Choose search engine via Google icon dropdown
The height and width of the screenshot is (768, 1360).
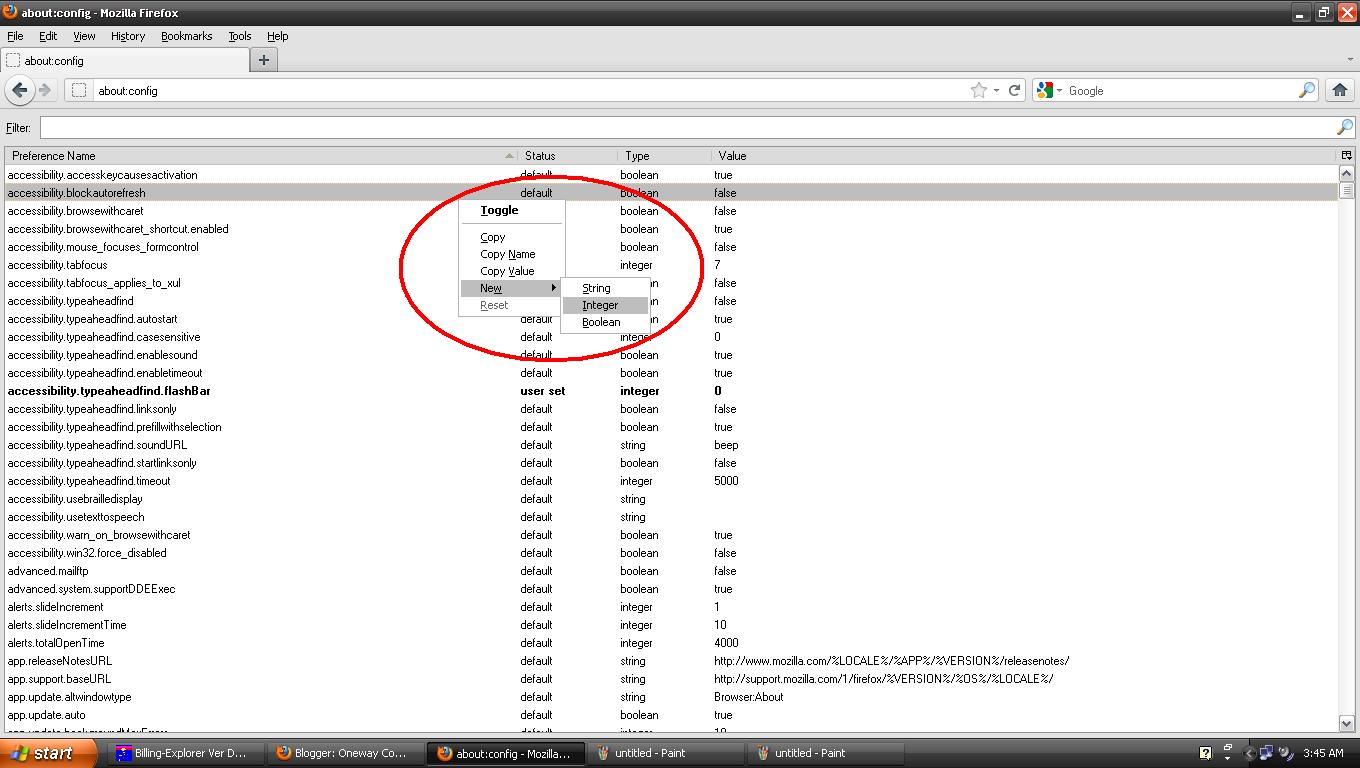[x=1049, y=90]
